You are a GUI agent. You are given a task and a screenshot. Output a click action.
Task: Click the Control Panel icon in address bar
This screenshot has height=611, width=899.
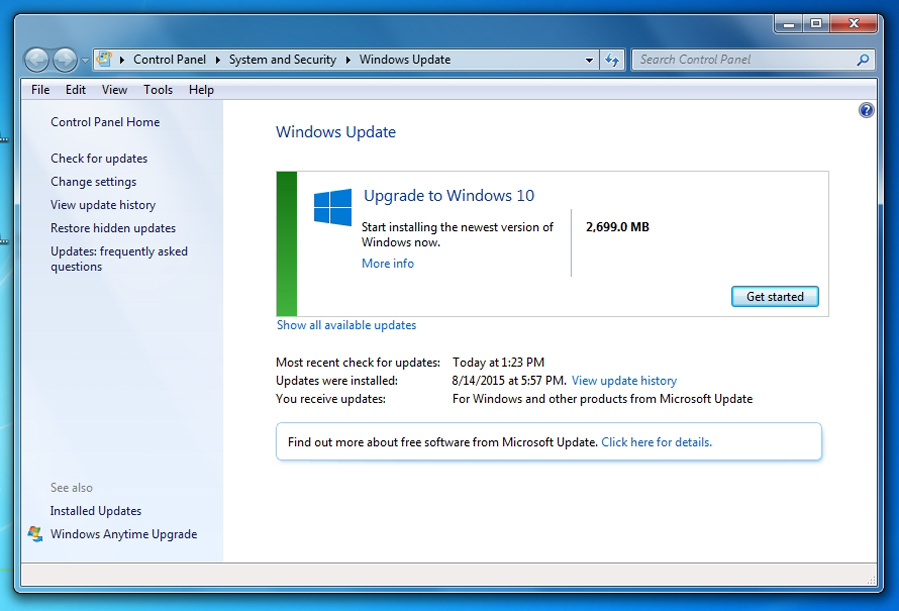(x=104, y=59)
